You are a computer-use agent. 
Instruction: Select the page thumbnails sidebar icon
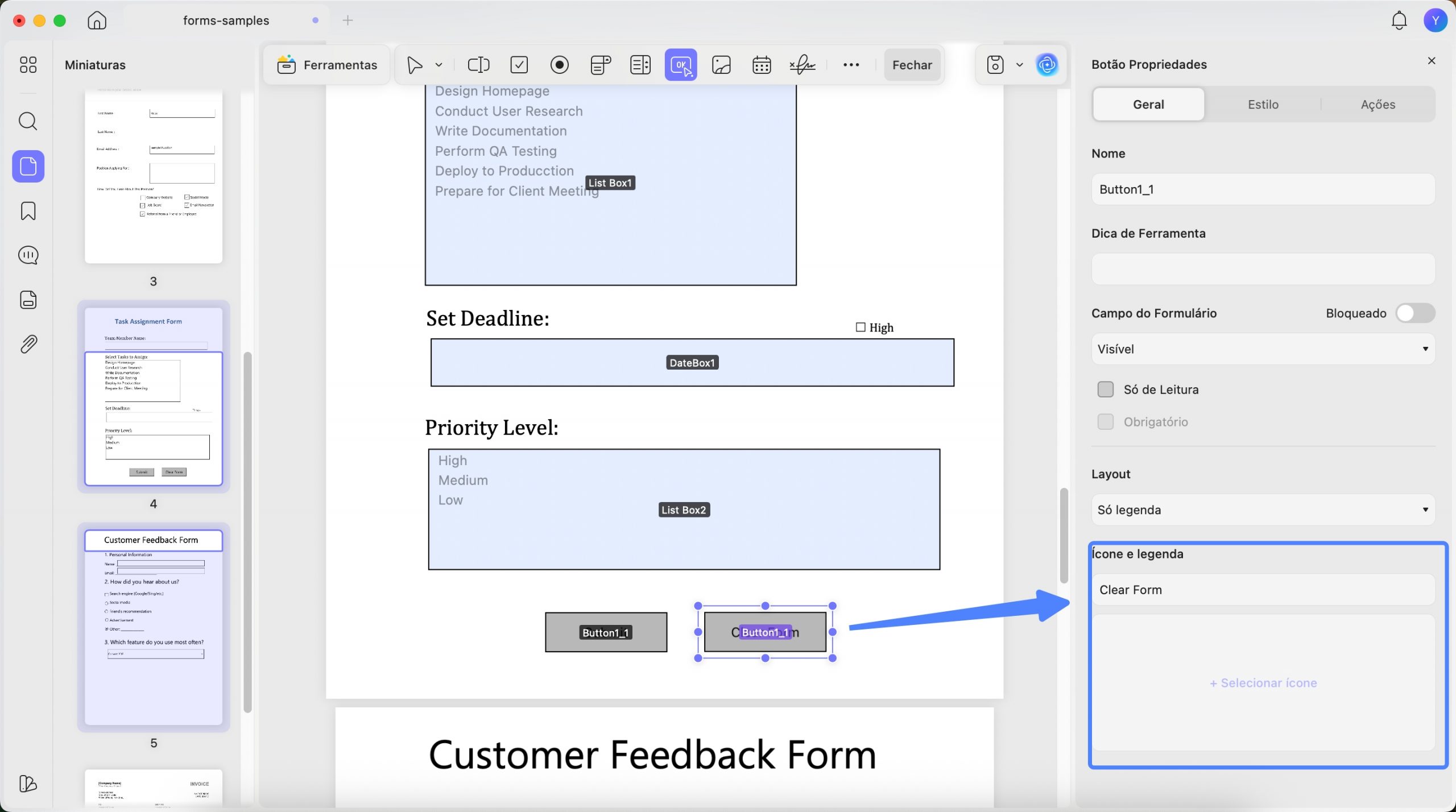[28, 166]
